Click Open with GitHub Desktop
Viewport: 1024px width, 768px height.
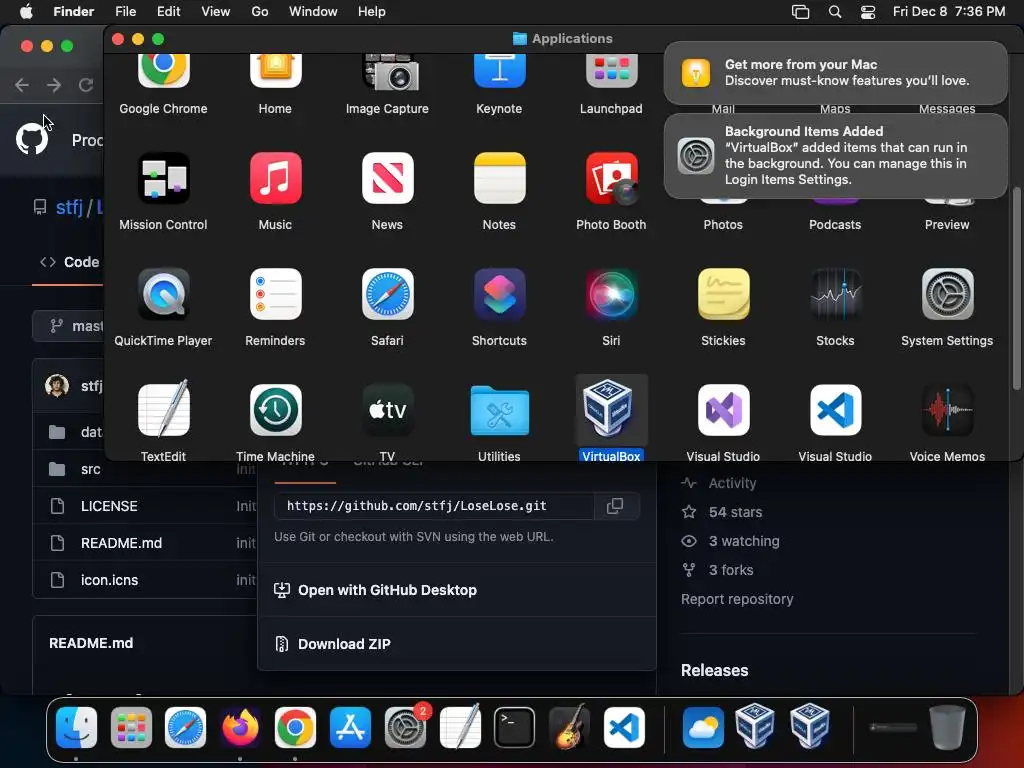387,590
